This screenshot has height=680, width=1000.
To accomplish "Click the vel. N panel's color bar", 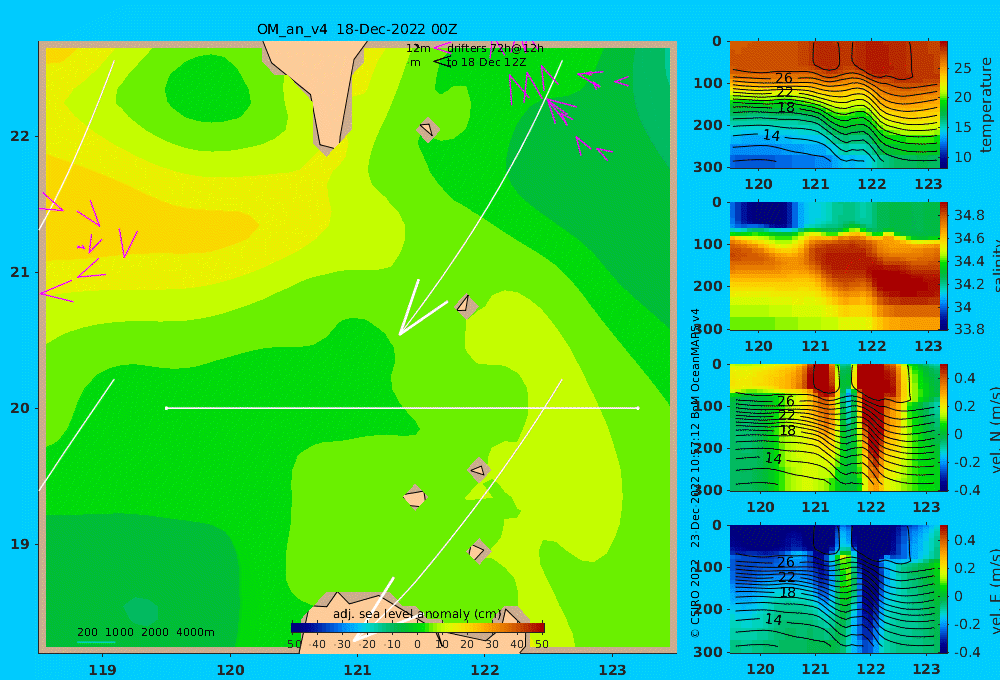I will tap(944, 428).
